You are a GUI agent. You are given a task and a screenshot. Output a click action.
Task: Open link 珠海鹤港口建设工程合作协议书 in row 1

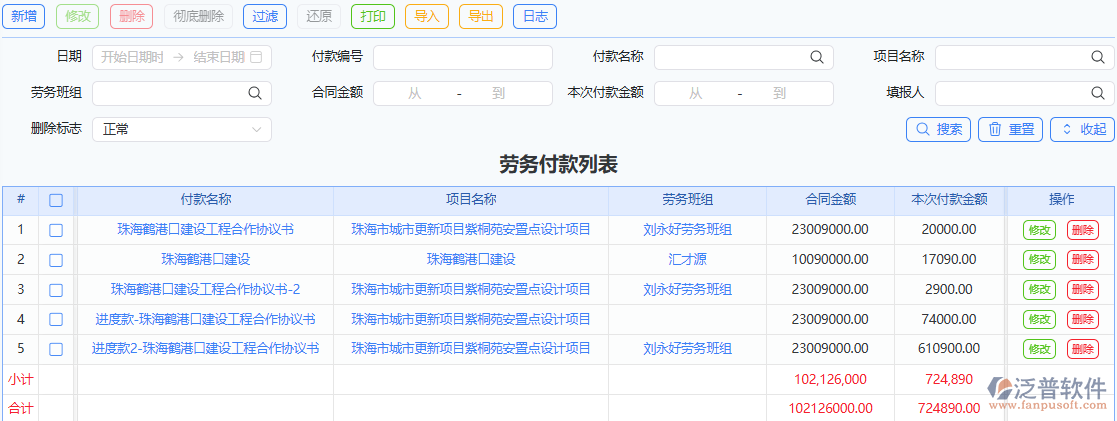[x=205, y=229]
